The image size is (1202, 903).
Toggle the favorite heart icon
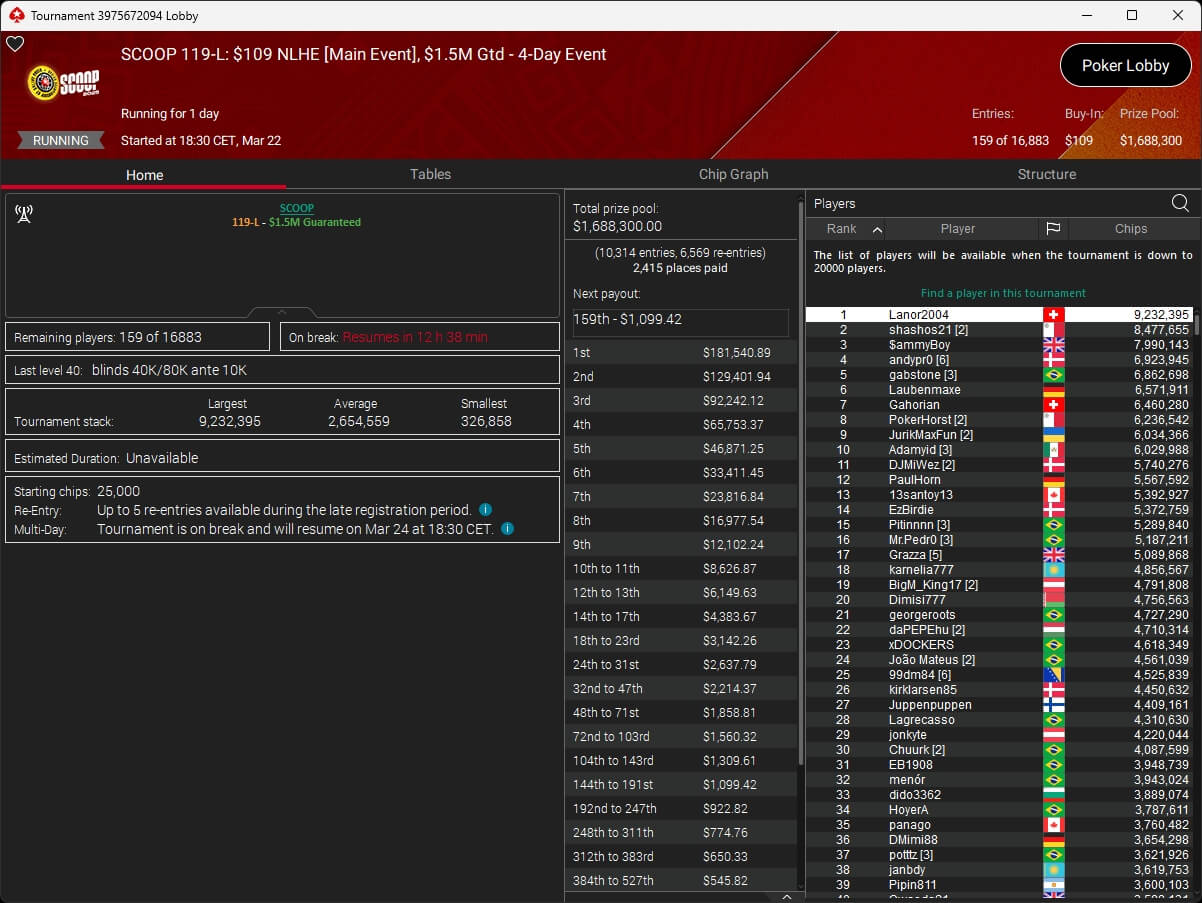[x=15, y=44]
